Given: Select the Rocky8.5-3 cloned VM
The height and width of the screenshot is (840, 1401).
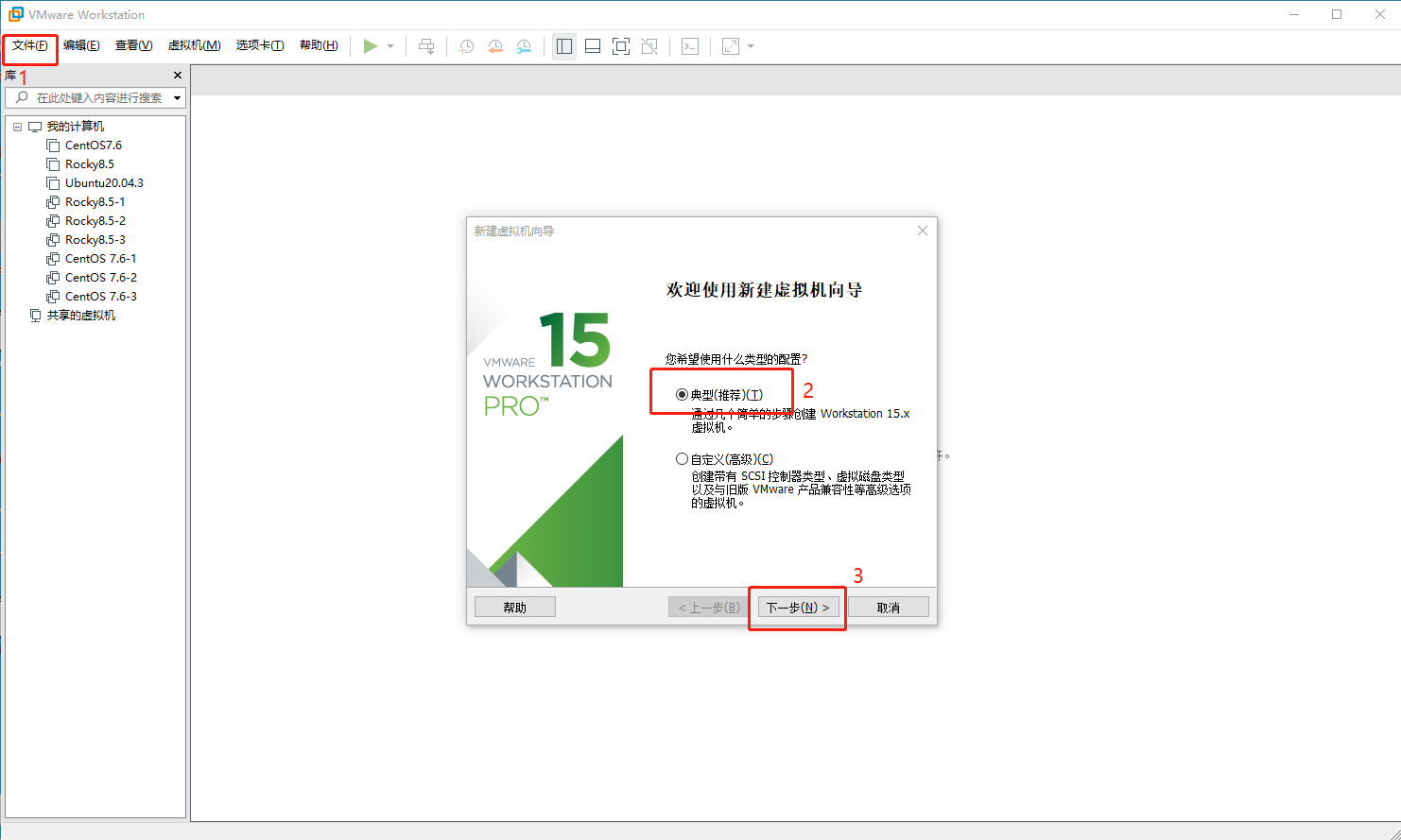Looking at the screenshot, I should coord(95,240).
